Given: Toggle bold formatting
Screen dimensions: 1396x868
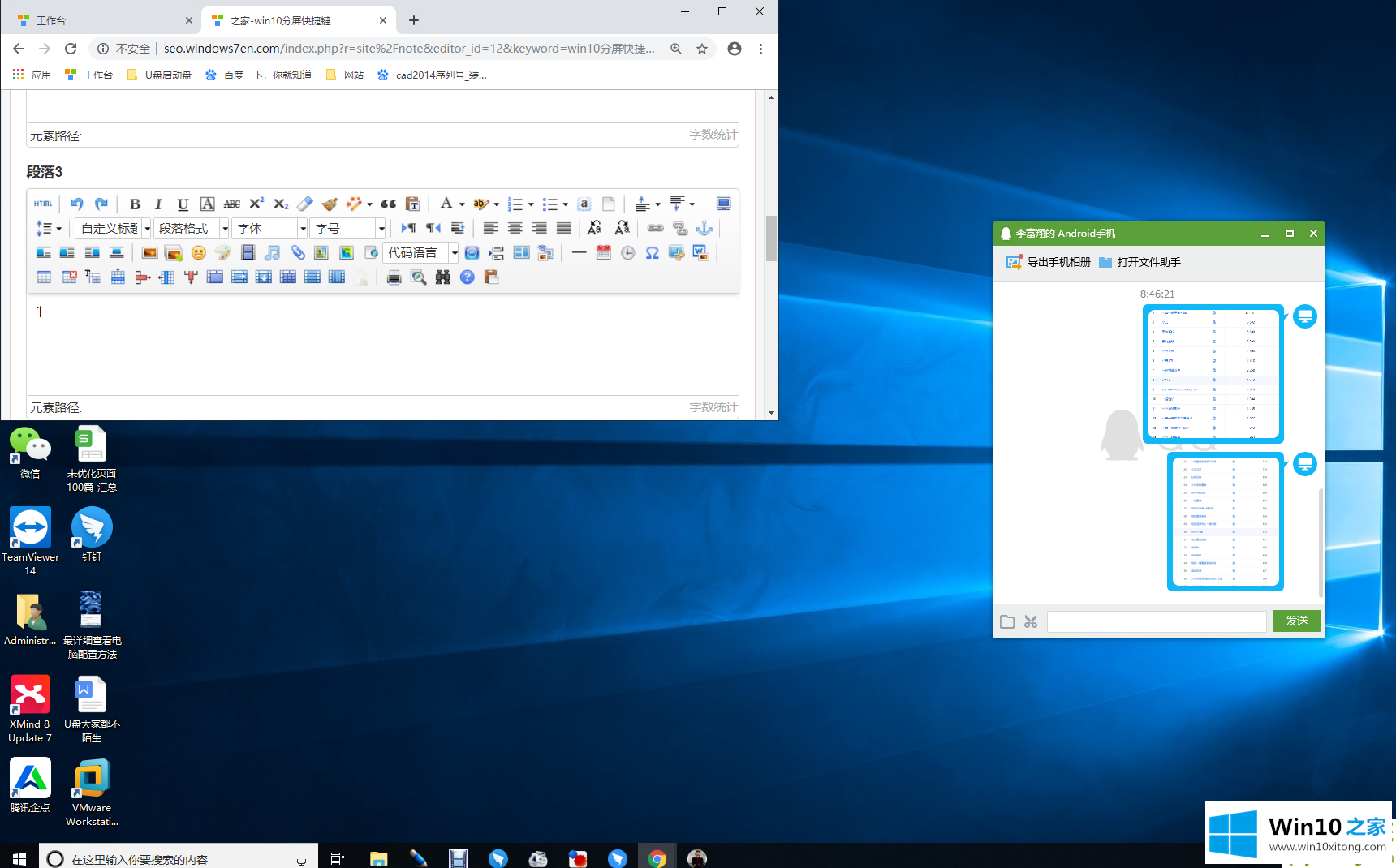Looking at the screenshot, I should [x=135, y=204].
